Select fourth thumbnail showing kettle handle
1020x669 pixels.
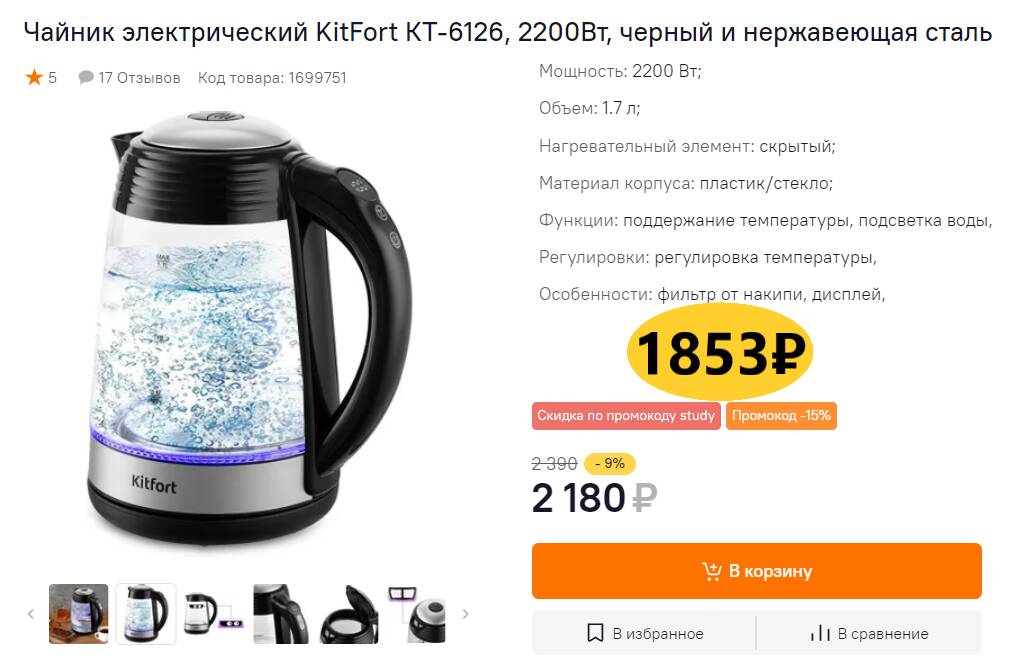tap(281, 614)
